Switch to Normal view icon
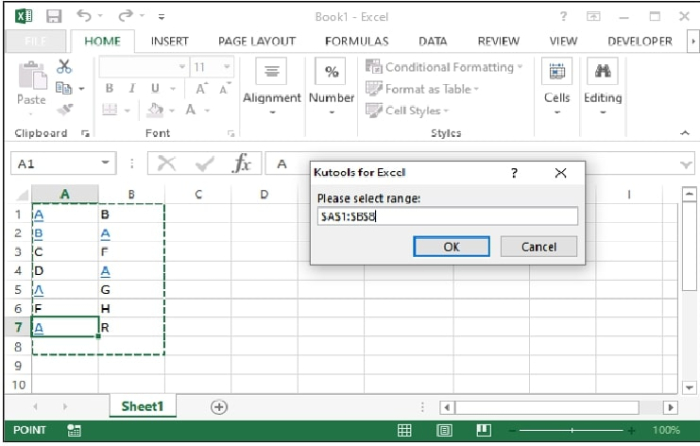The height and width of the screenshot is (446, 700). [404, 430]
